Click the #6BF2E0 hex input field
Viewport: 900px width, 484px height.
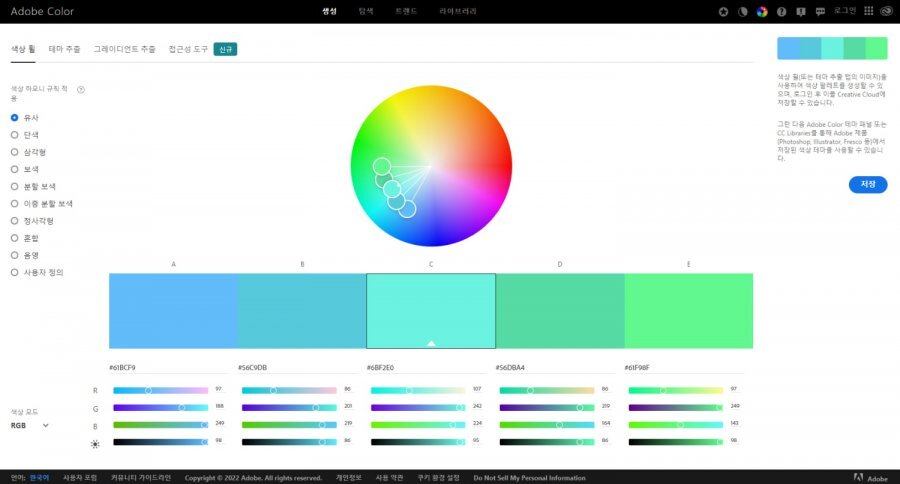(426, 367)
